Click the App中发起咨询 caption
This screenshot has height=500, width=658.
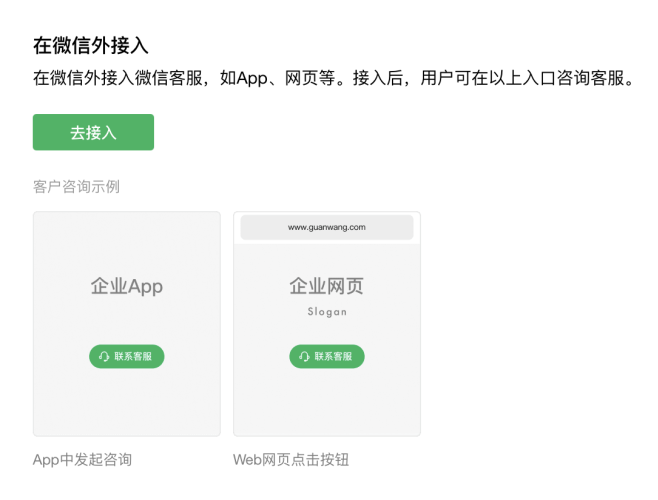tap(82, 460)
